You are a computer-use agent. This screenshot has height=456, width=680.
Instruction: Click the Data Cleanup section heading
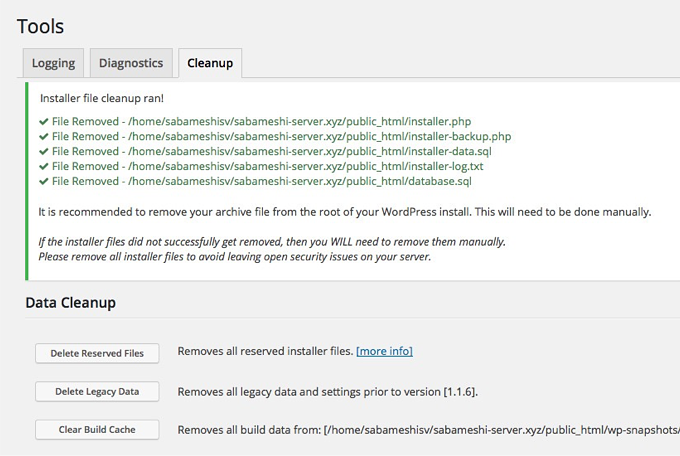pos(71,301)
